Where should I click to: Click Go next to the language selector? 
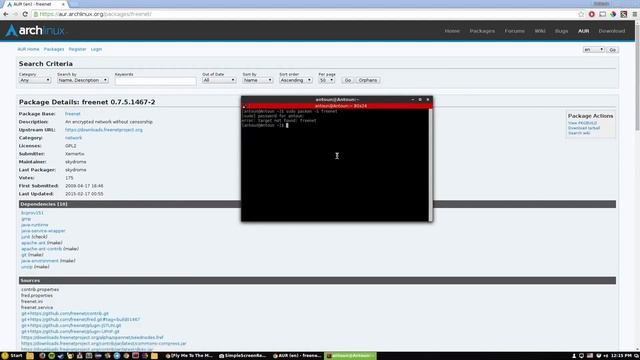[612, 50]
